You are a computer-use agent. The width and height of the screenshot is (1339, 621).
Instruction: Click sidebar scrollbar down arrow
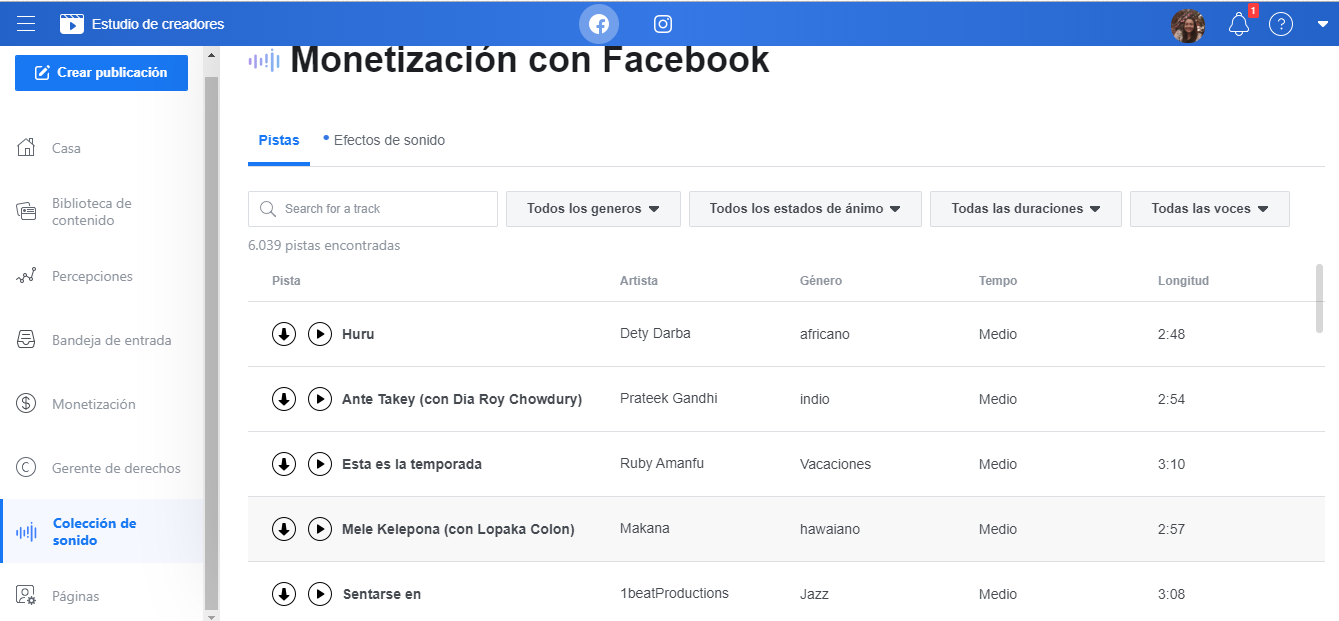pos(211,615)
